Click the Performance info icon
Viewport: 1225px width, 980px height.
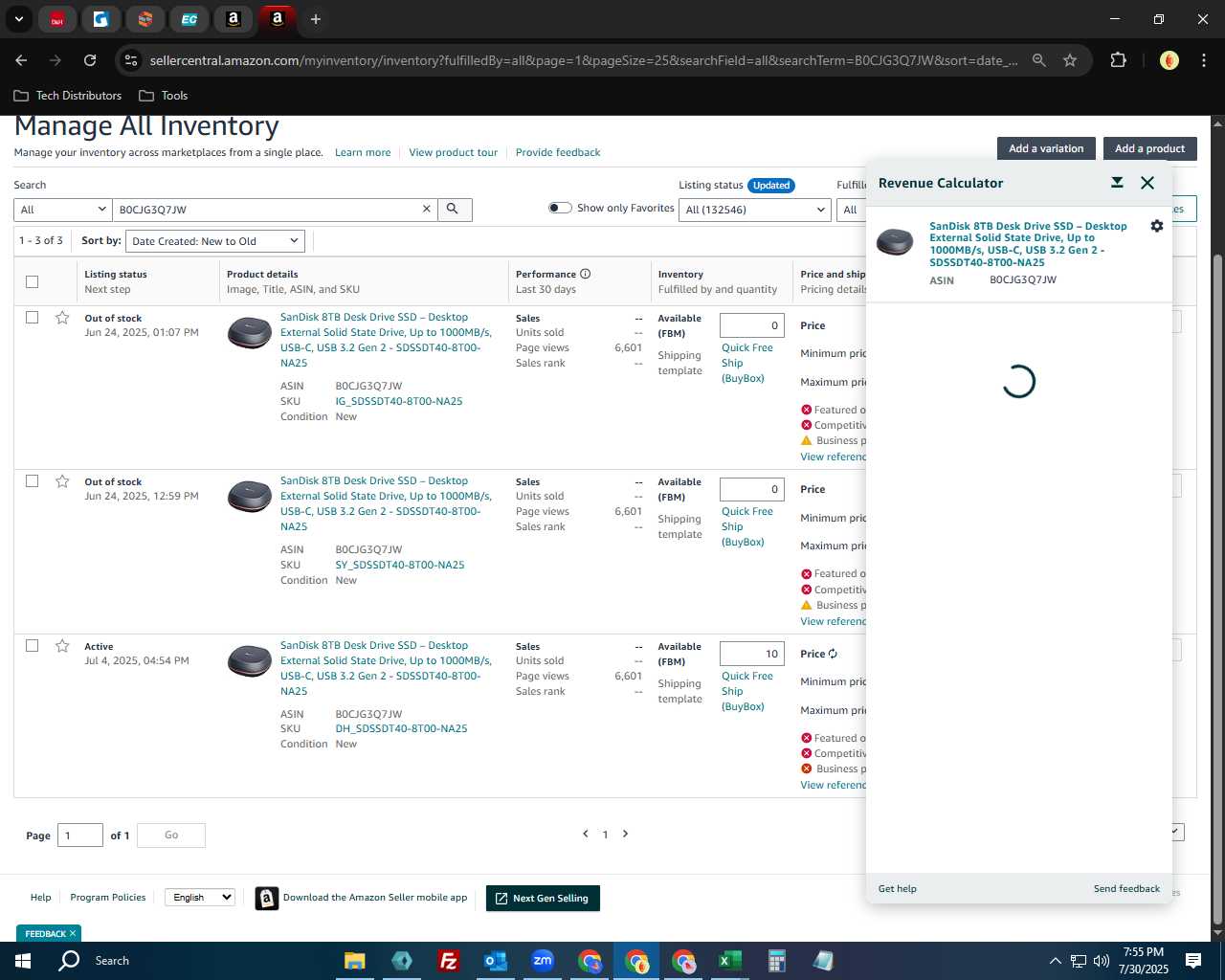(x=585, y=274)
